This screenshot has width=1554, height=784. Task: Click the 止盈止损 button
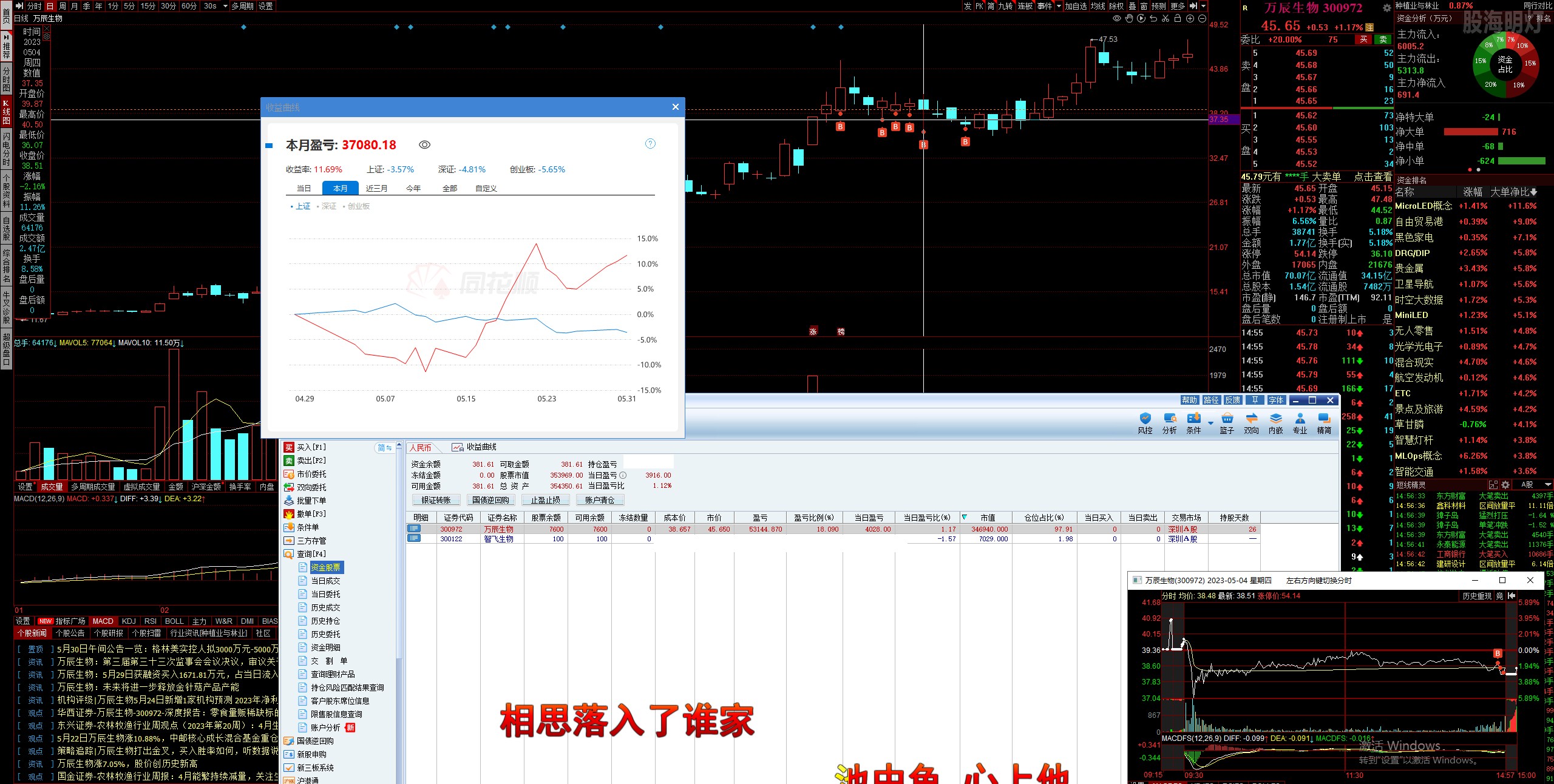click(x=545, y=500)
